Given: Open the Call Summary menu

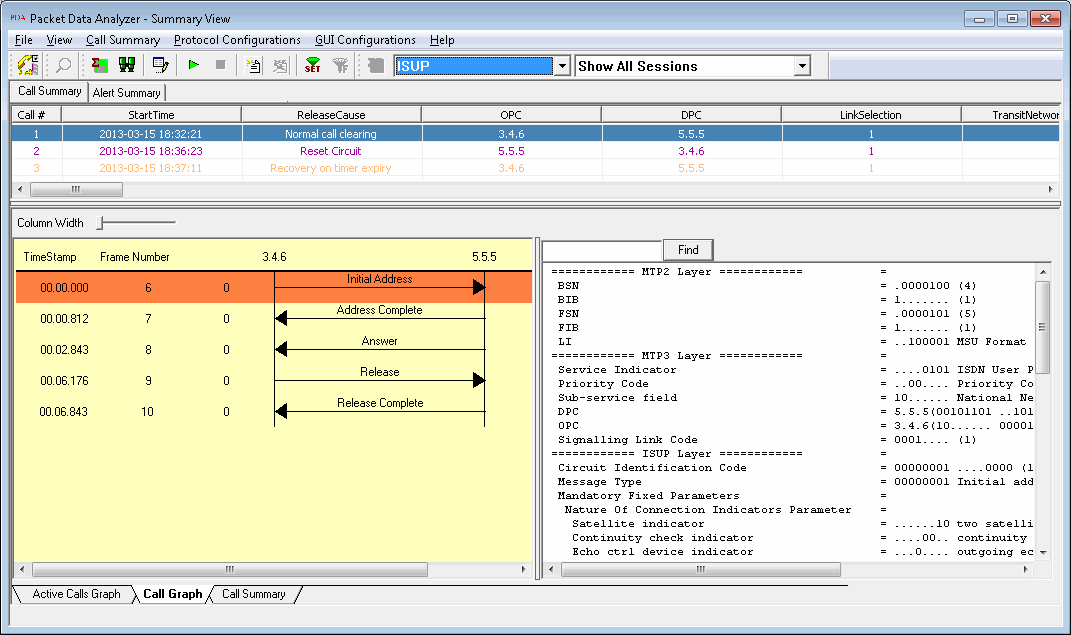Looking at the screenshot, I should click(123, 40).
